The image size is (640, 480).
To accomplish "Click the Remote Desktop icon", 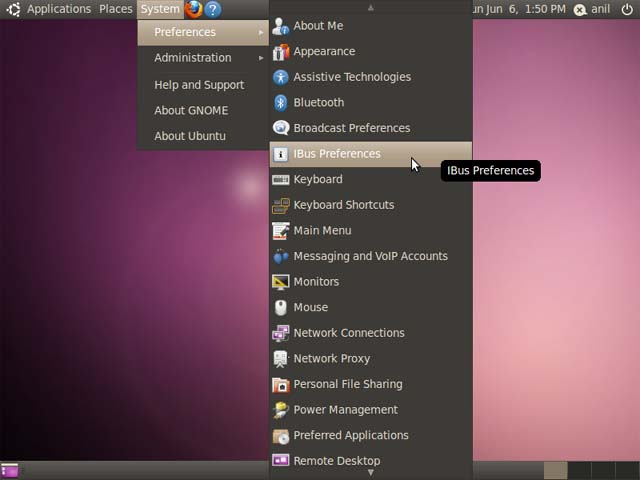I will pos(281,460).
